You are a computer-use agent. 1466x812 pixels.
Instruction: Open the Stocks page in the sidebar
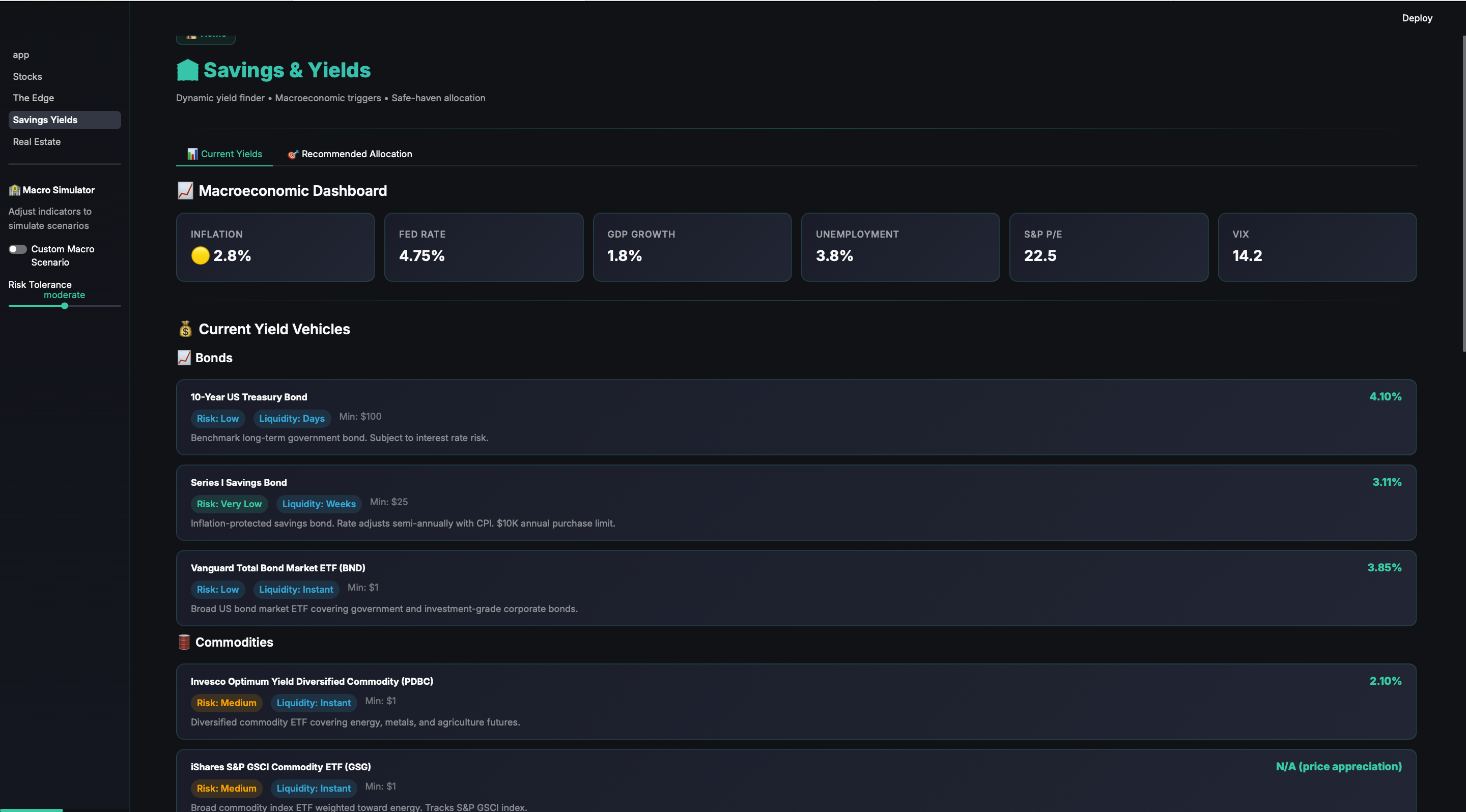click(27, 76)
